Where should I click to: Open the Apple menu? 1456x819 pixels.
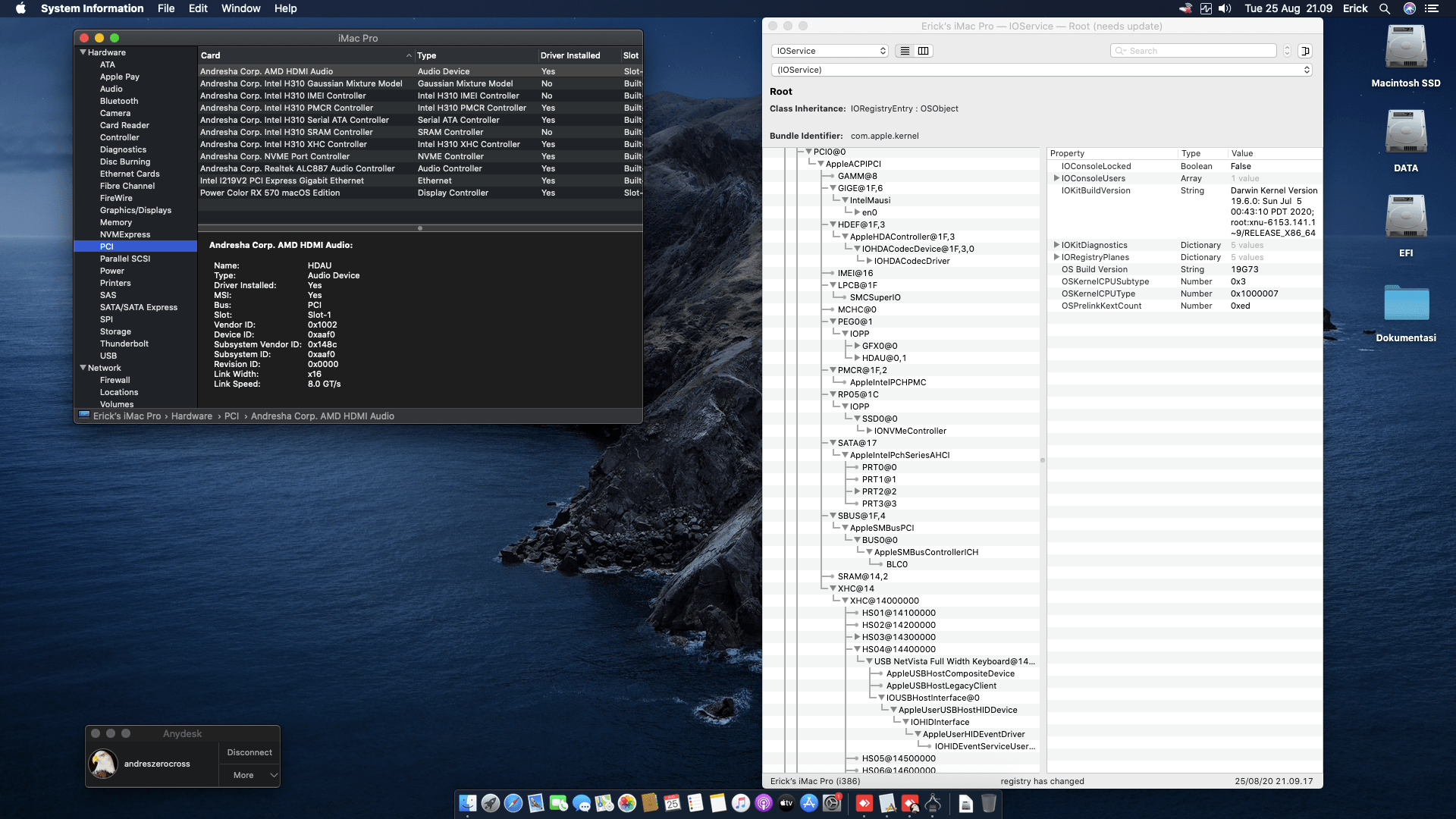pos(20,8)
